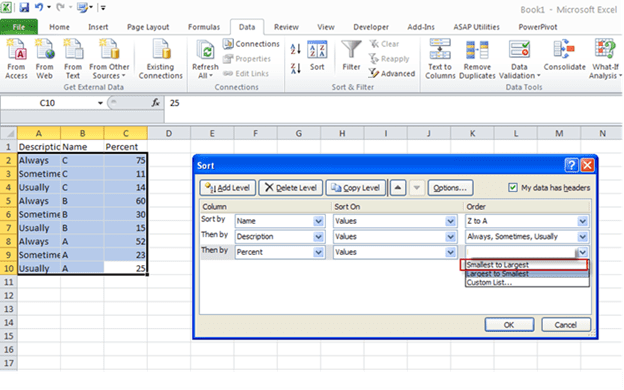Open sort Options button
This screenshot has height=390, width=624.
(450, 188)
